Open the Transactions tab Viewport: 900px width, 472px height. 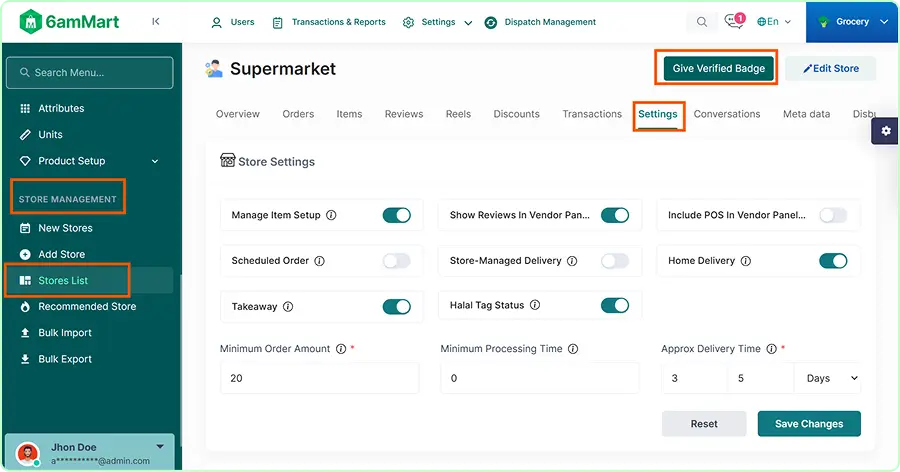pyautogui.click(x=592, y=114)
